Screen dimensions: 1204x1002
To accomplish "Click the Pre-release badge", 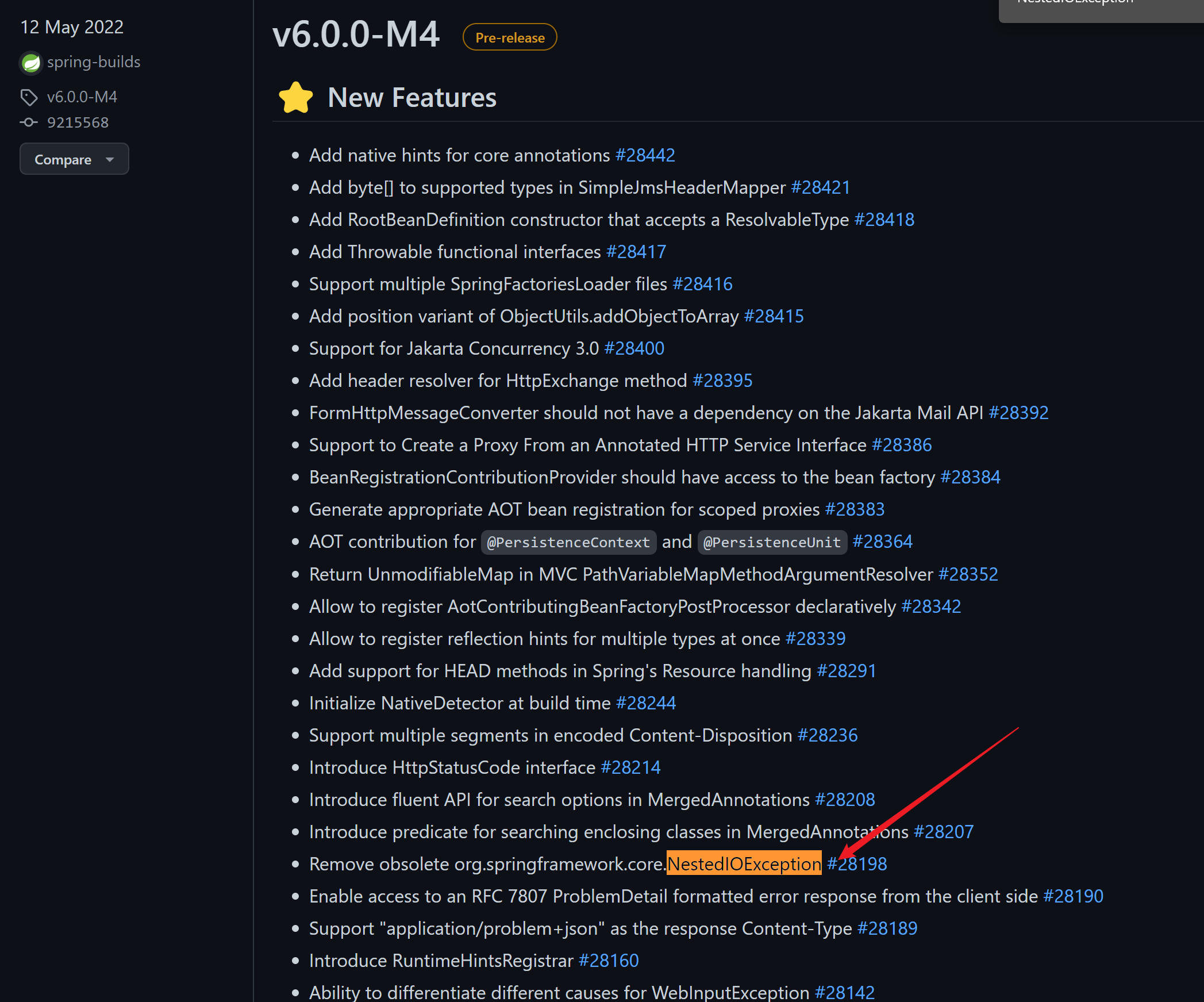I will (510, 37).
